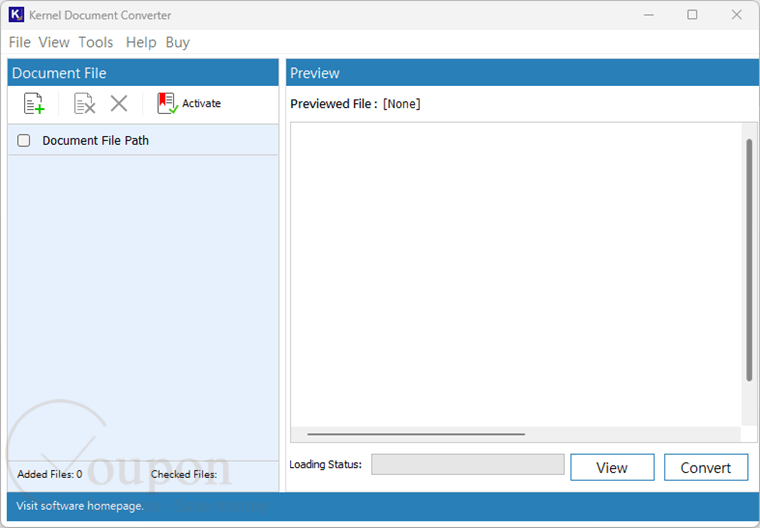Open the Buy menu
The height and width of the screenshot is (528, 760).
(x=177, y=42)
